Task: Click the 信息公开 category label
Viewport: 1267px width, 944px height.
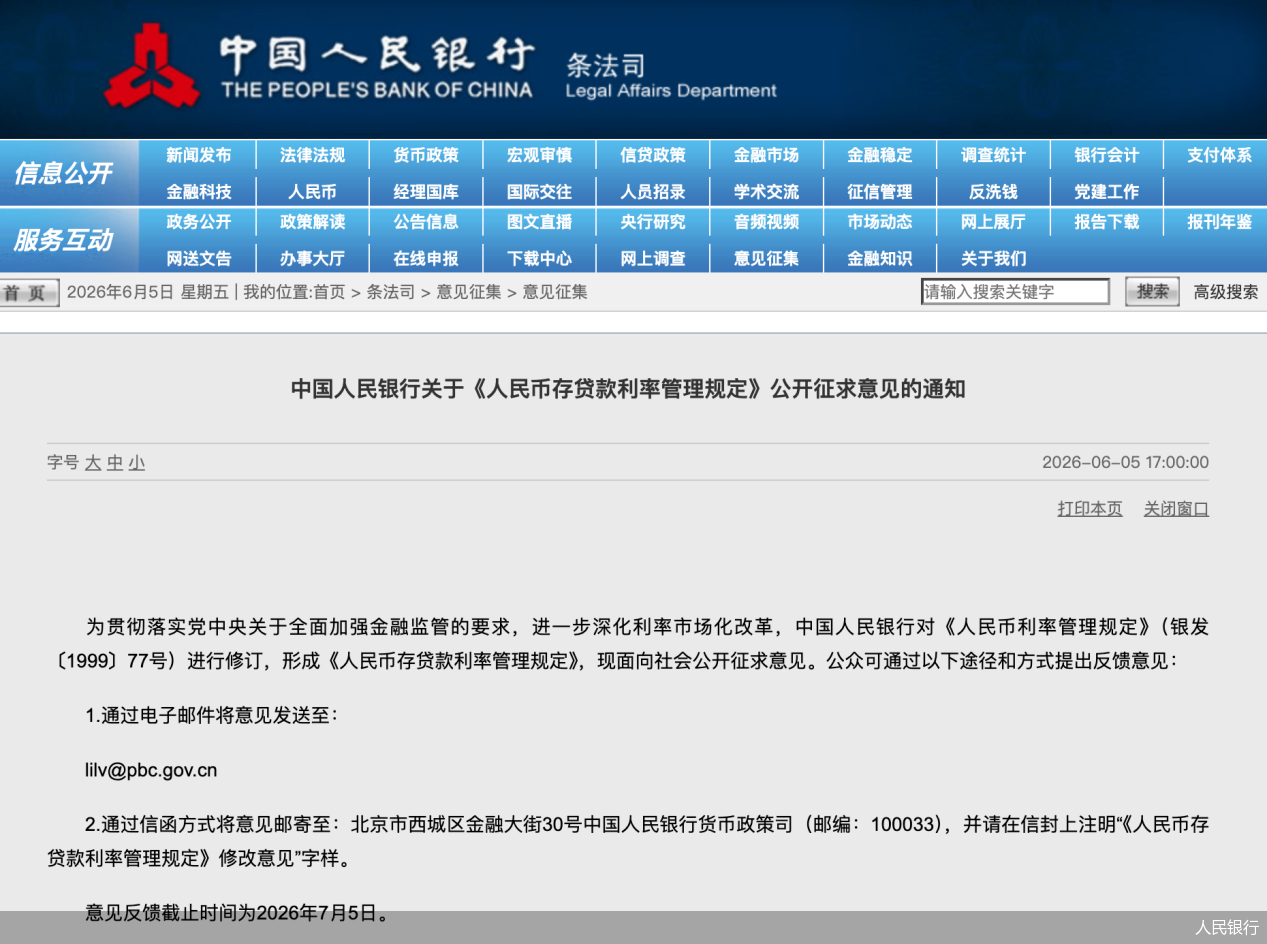Action: click(62, 173)
